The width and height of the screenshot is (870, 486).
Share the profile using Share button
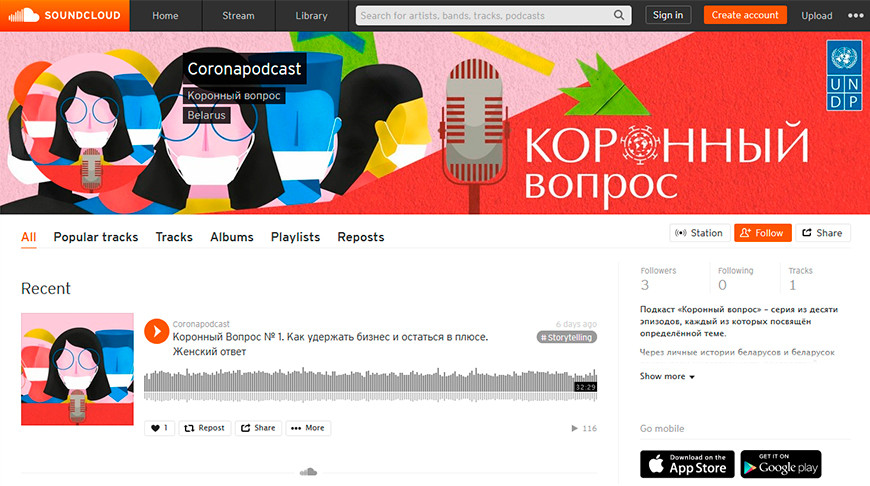coord(823,233)
